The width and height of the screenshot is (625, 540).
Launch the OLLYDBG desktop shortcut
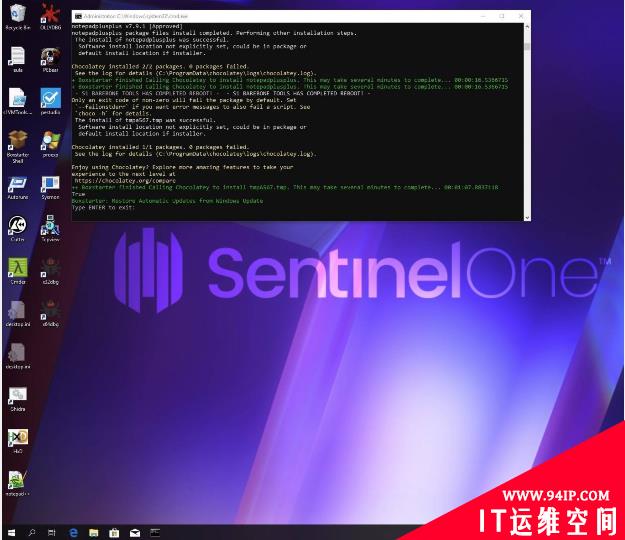click(x=51, y=16)
